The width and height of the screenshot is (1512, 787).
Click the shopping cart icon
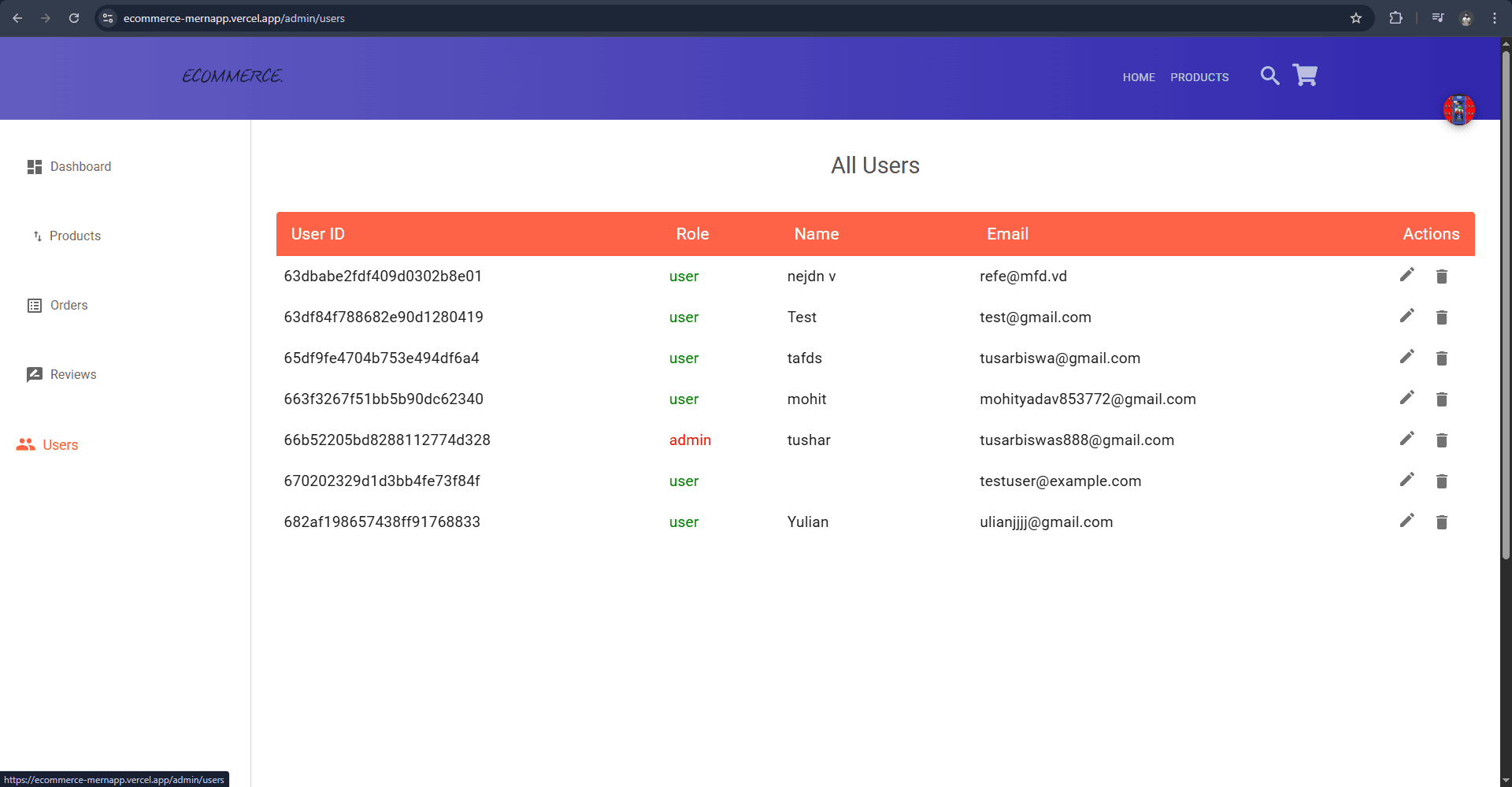1305,74
